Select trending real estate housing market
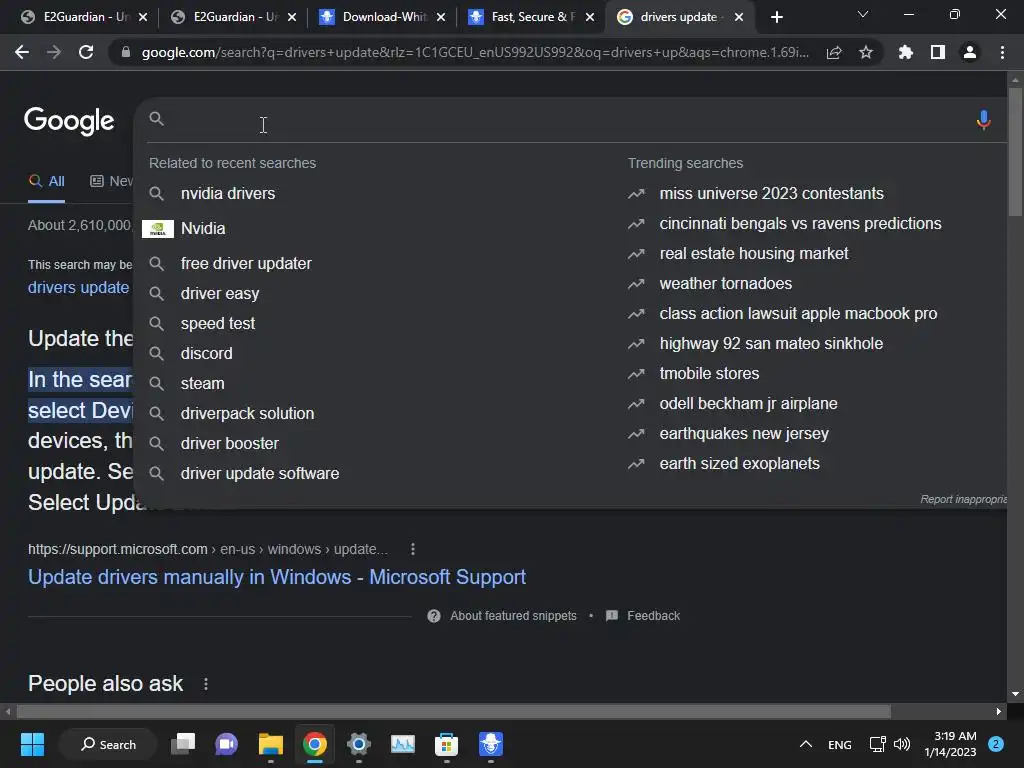This screenshot has width=1024, height=768. [x=754, y=253]
